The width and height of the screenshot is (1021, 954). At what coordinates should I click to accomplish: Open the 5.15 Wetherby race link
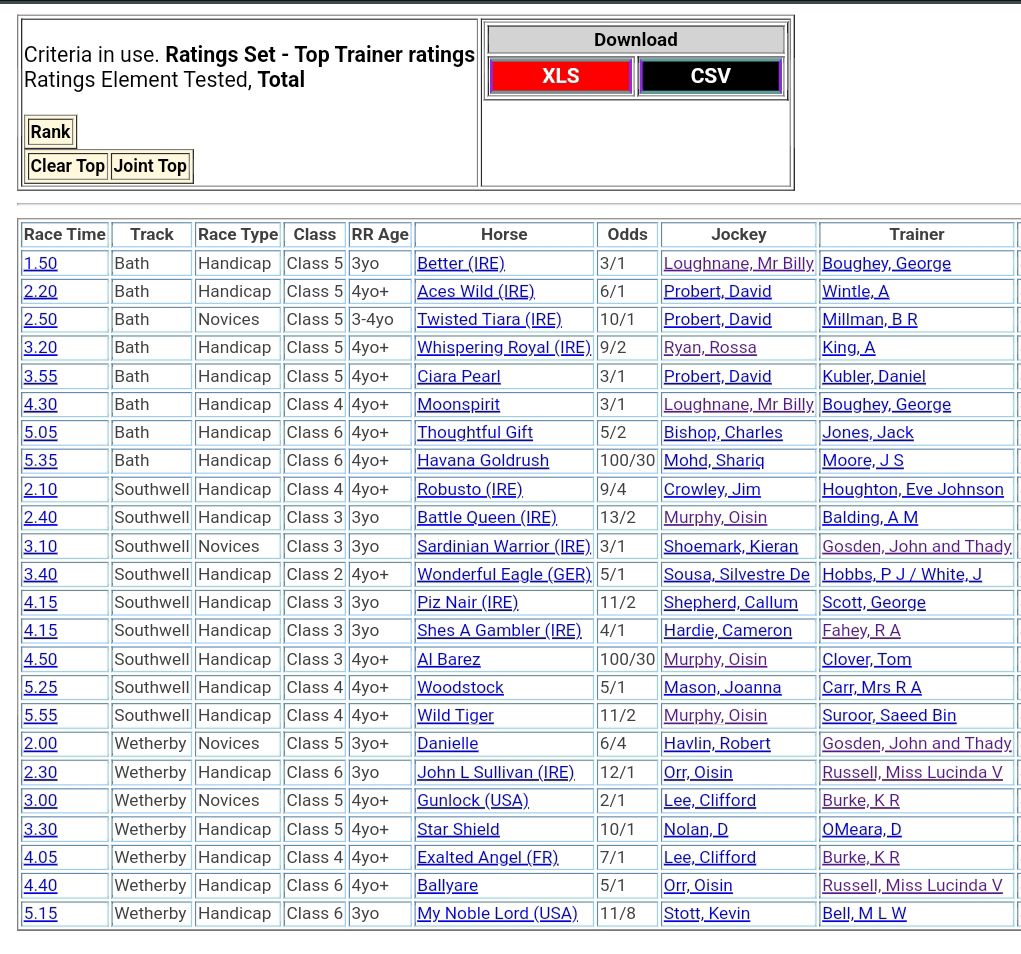click(x=41, y=914)
